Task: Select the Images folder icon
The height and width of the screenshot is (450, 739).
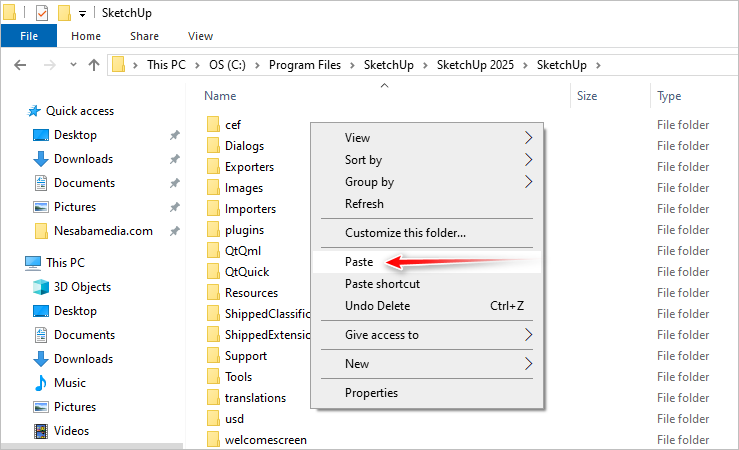Action: tap(213, 188)
